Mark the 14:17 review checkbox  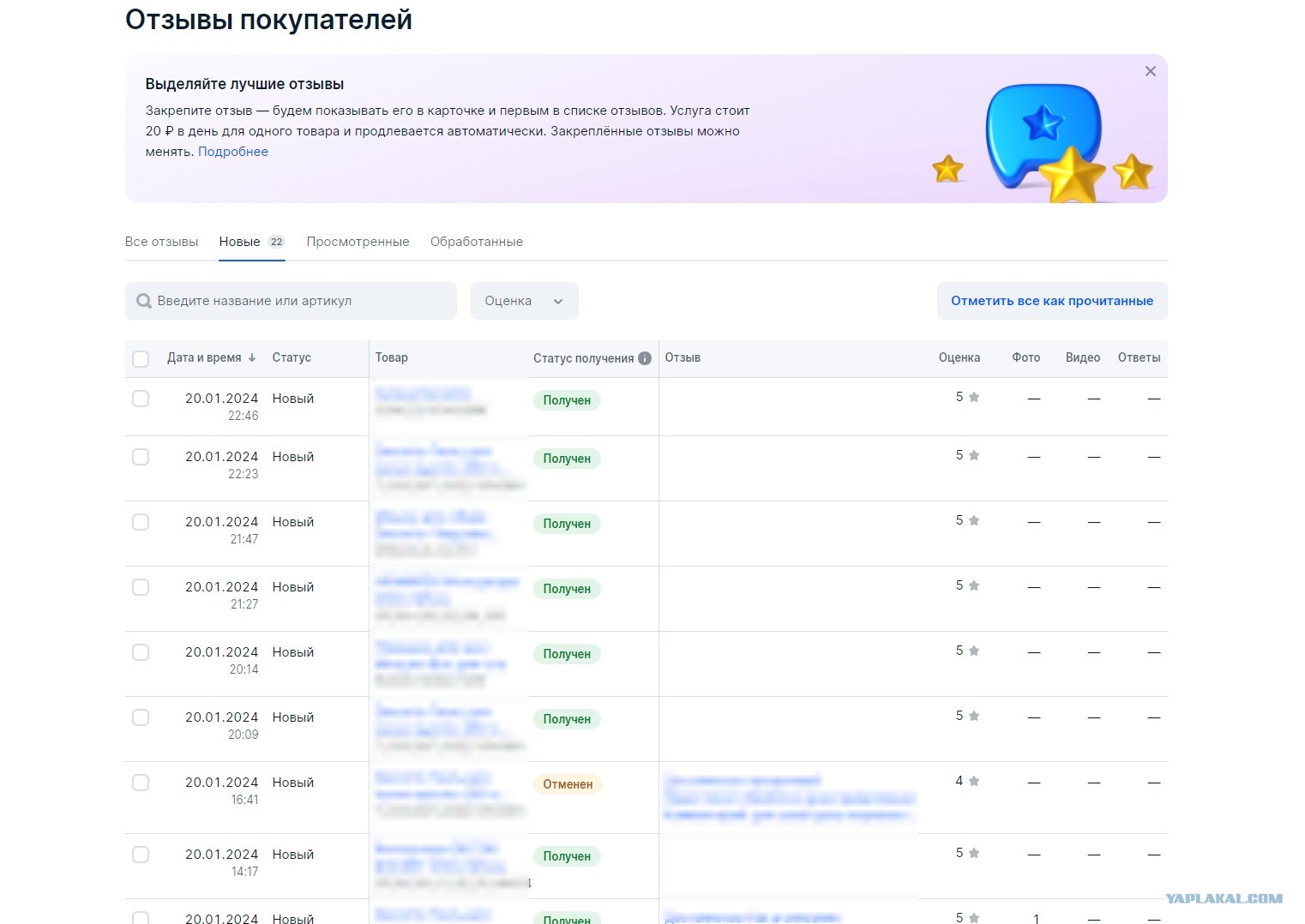coord(141,855)
